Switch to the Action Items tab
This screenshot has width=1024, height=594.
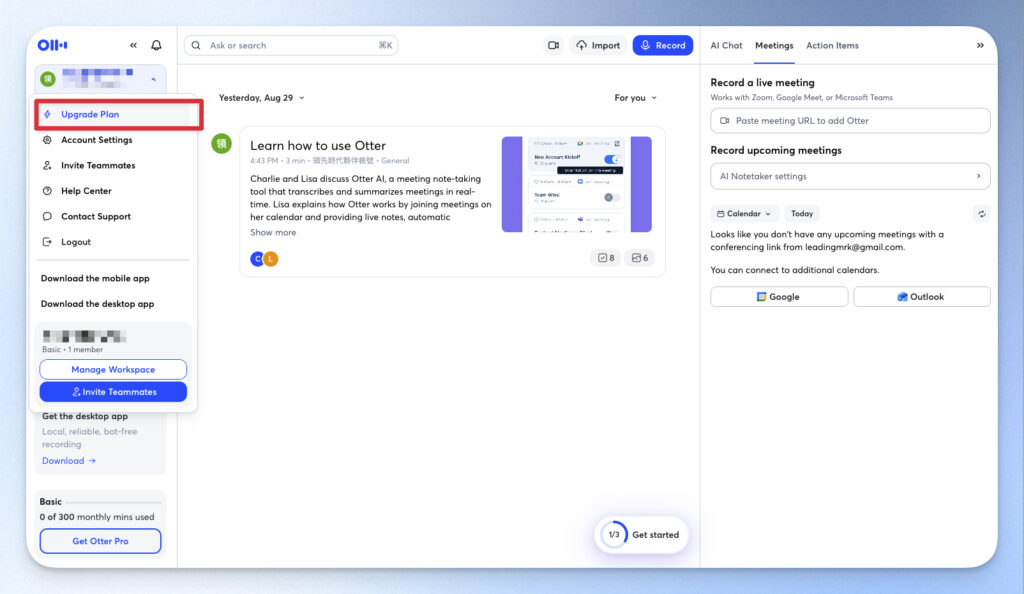(832, 46)
